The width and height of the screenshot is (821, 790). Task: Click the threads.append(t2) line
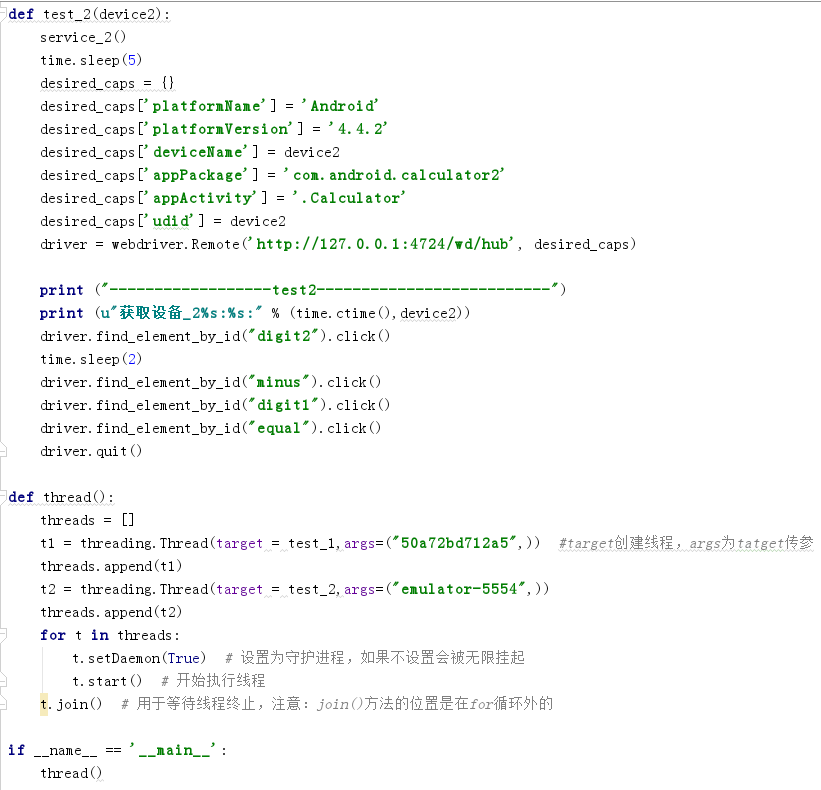[111, 612]
